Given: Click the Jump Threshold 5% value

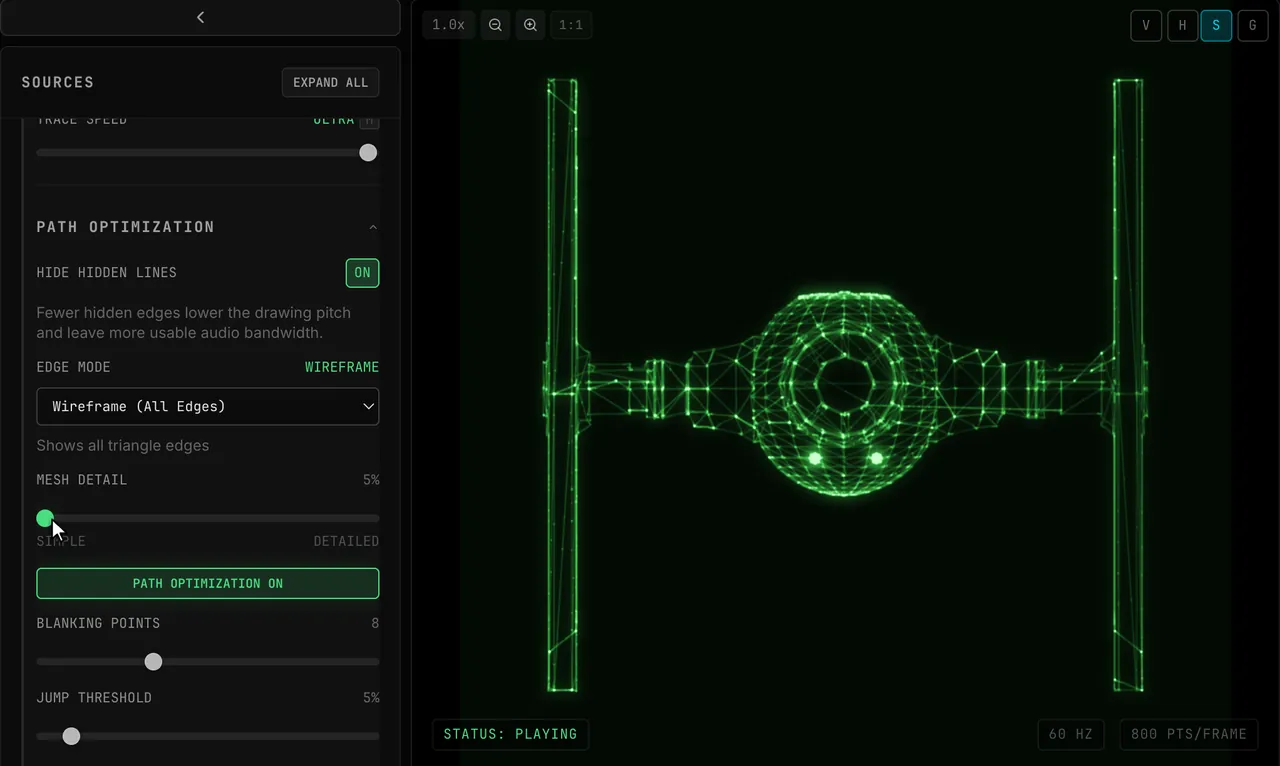Looking at the screenshot, I should point(371,698).
